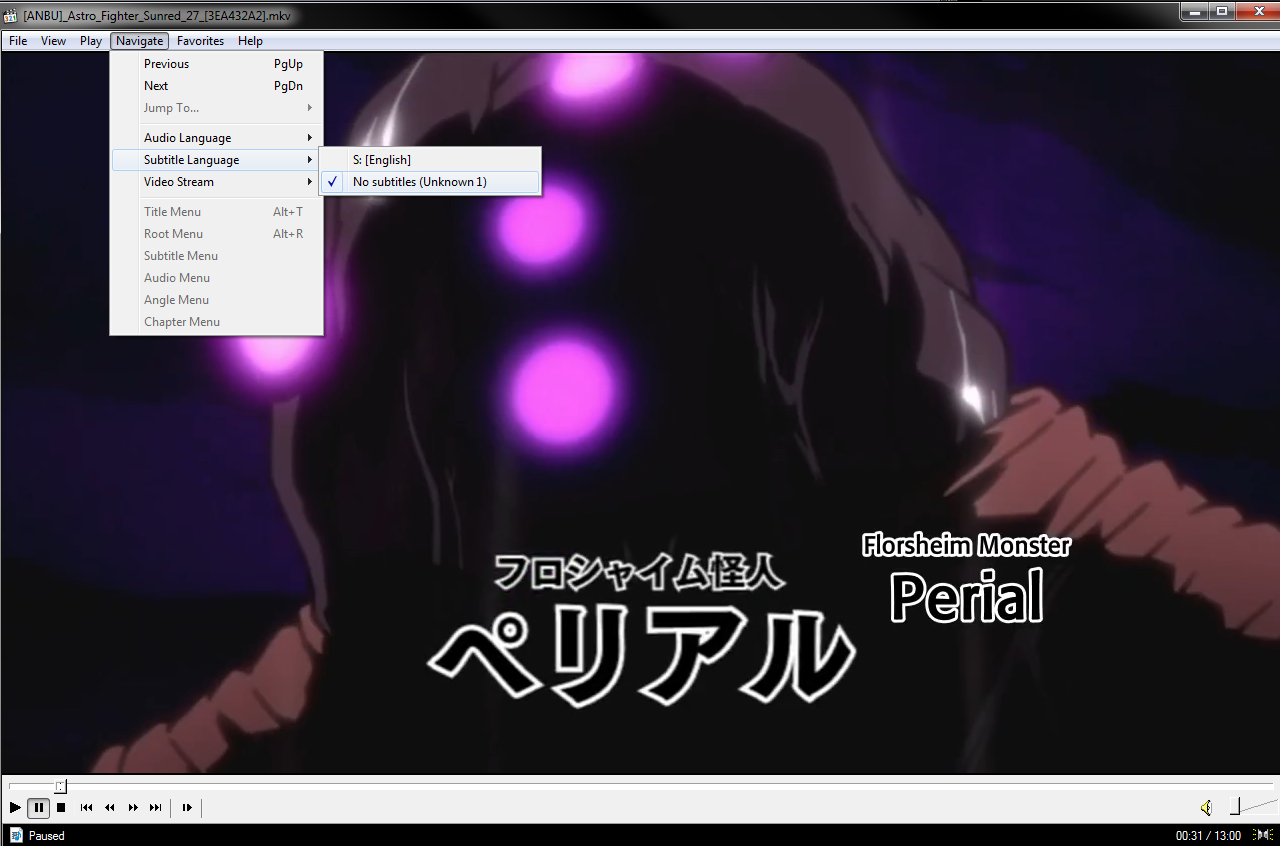Stop video playback
Image resolution: width=1280 pixels, height=846 pixels.
tap(61, 807)
